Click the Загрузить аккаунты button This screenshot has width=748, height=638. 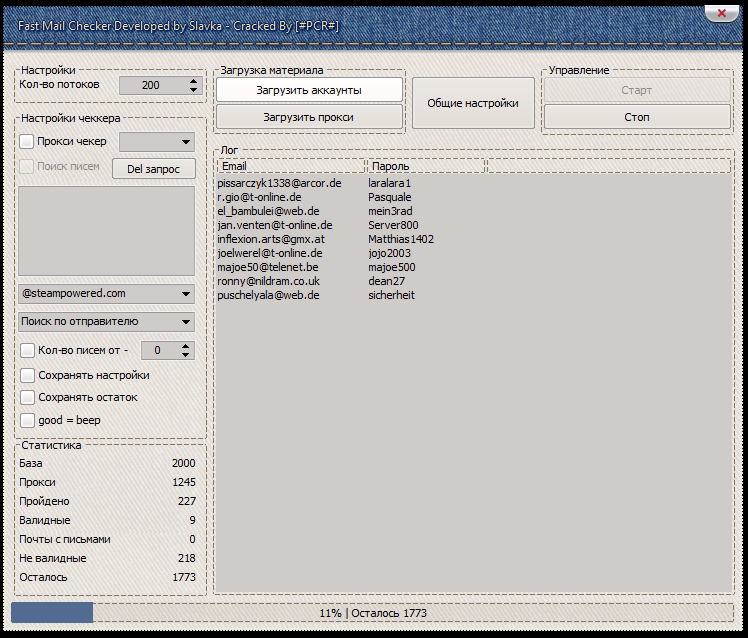click(x=309, y=90)
